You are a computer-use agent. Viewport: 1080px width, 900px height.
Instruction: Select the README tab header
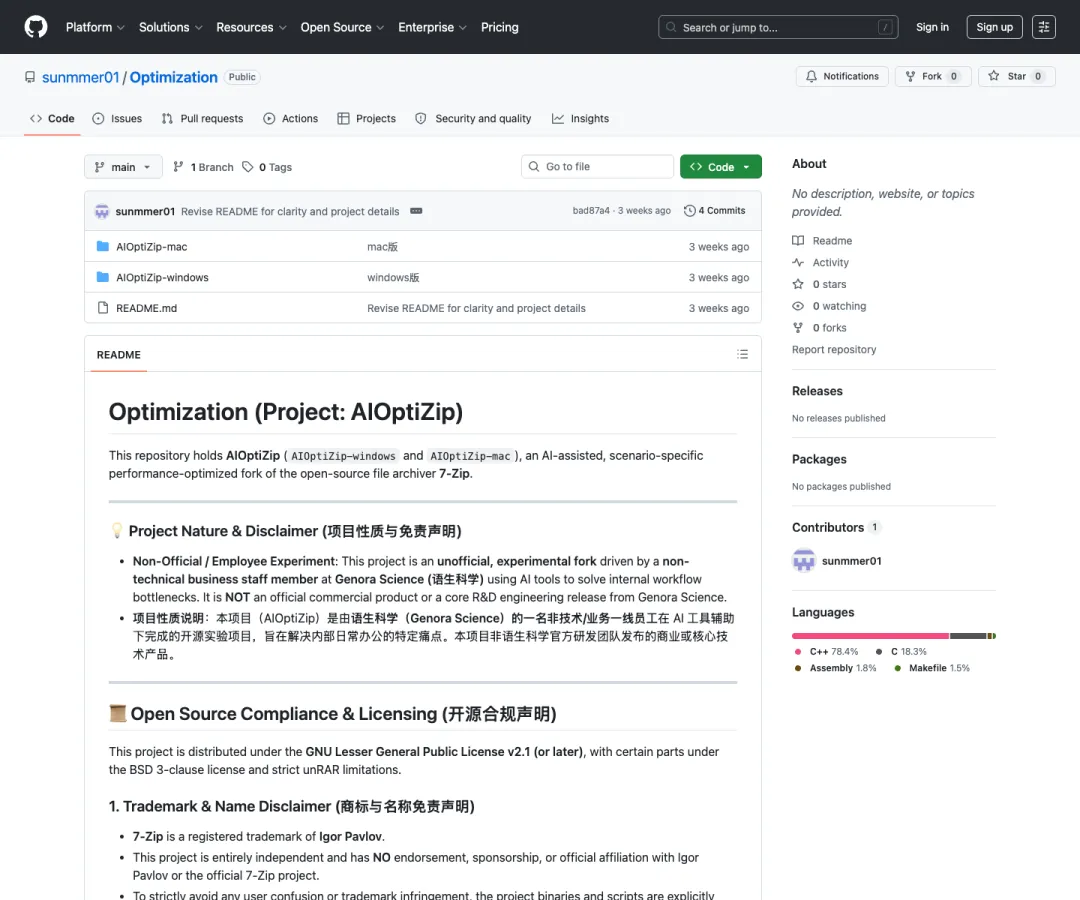pyautogui.click(x=118, y=355)
